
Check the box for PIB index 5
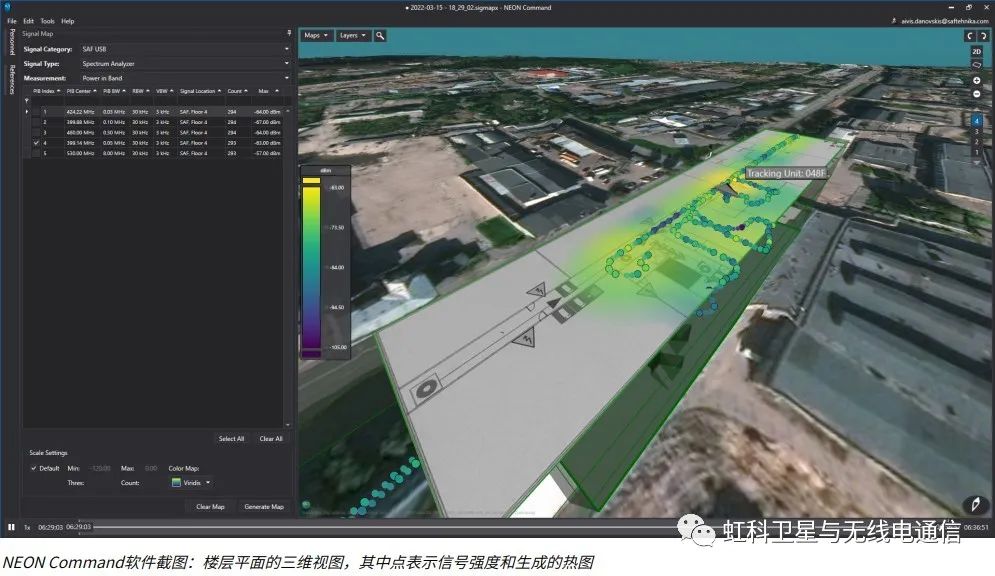pyautogui.click(x=36, y=153)
